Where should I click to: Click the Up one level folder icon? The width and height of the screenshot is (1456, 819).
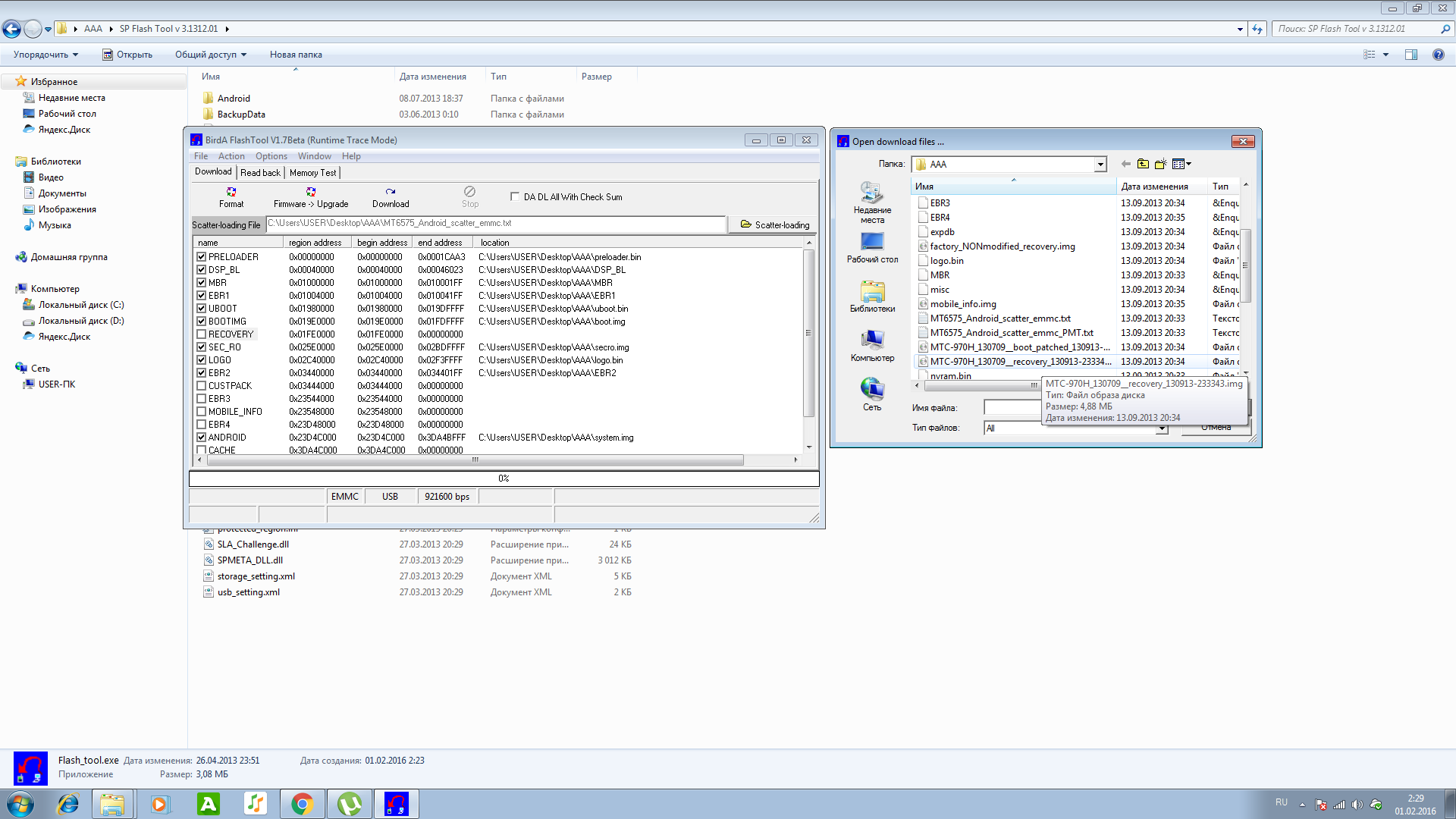(1143, 164)
